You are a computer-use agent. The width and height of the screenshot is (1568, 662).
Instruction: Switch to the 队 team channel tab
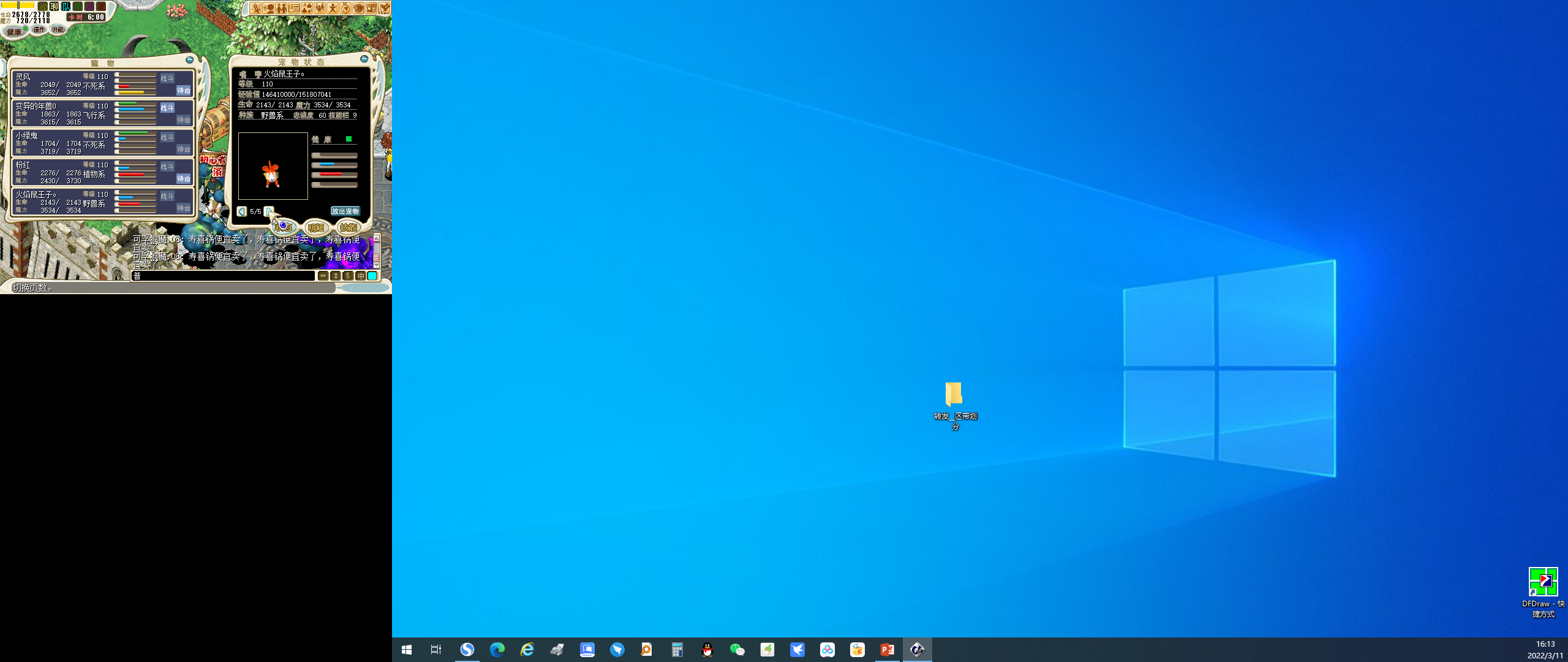(x=66, y=6)
